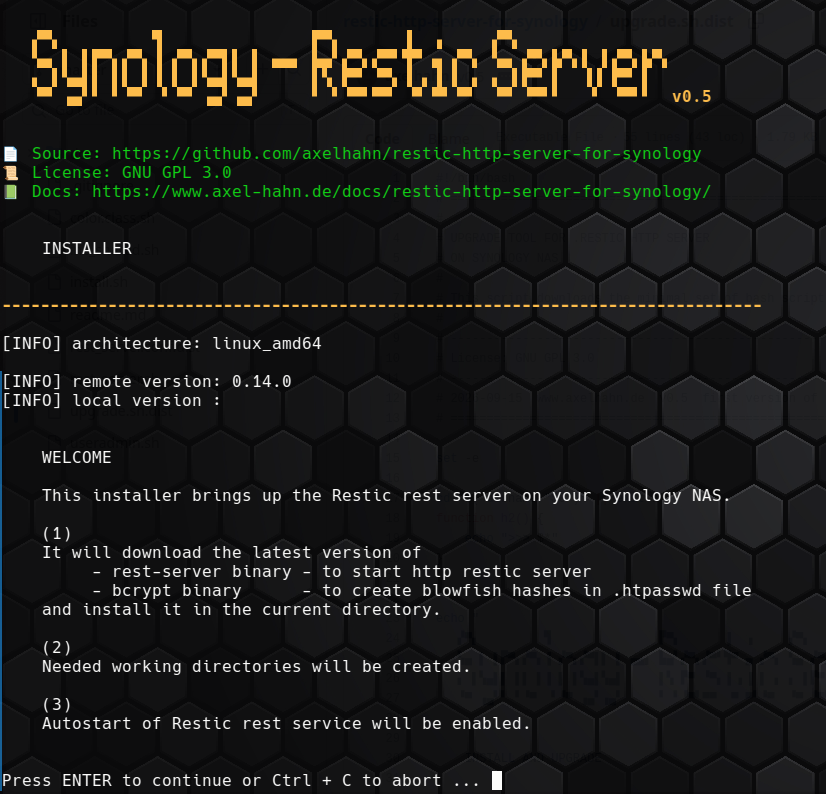Click 'It will download the latest version of'
Screen dimensions: 826x794
tap(231, 553)
